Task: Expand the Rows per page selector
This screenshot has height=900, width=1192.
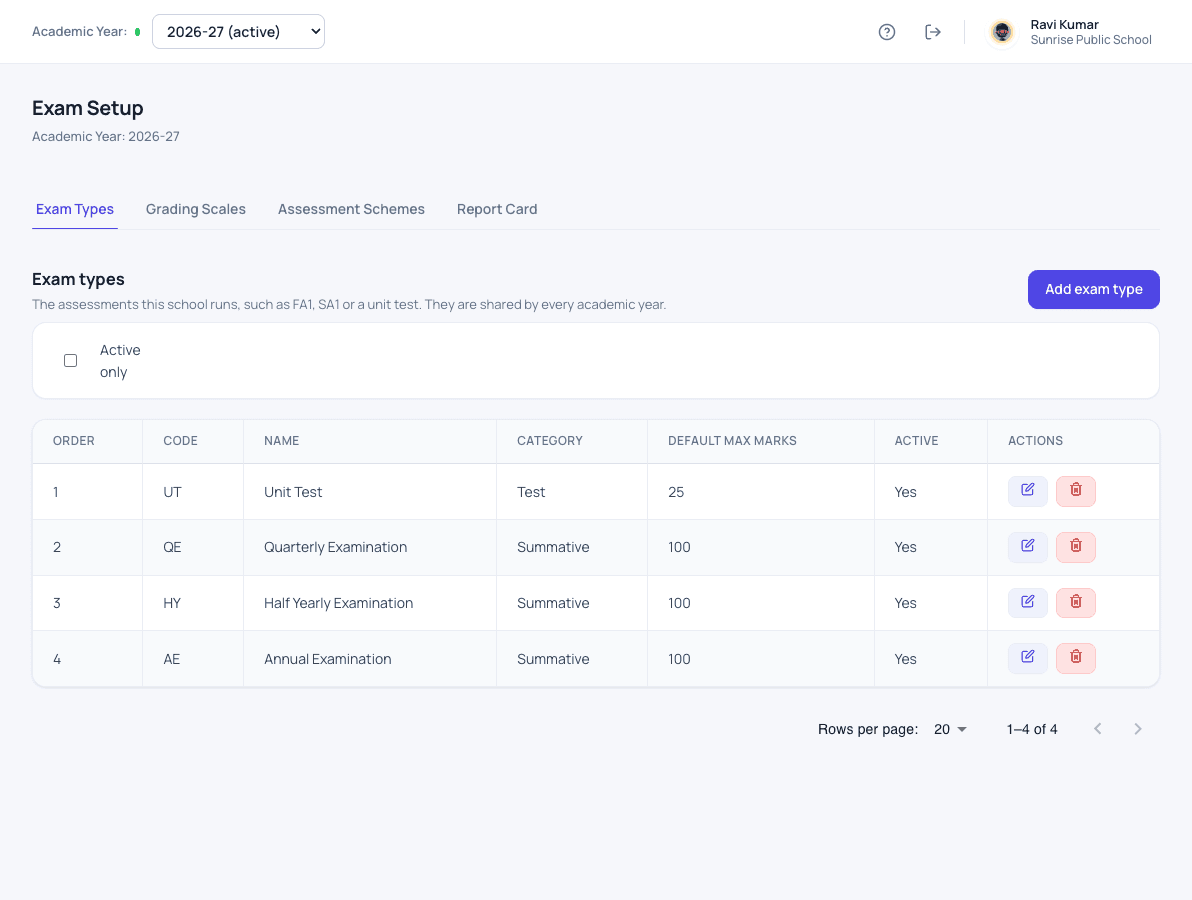Action: coord(950,729)
